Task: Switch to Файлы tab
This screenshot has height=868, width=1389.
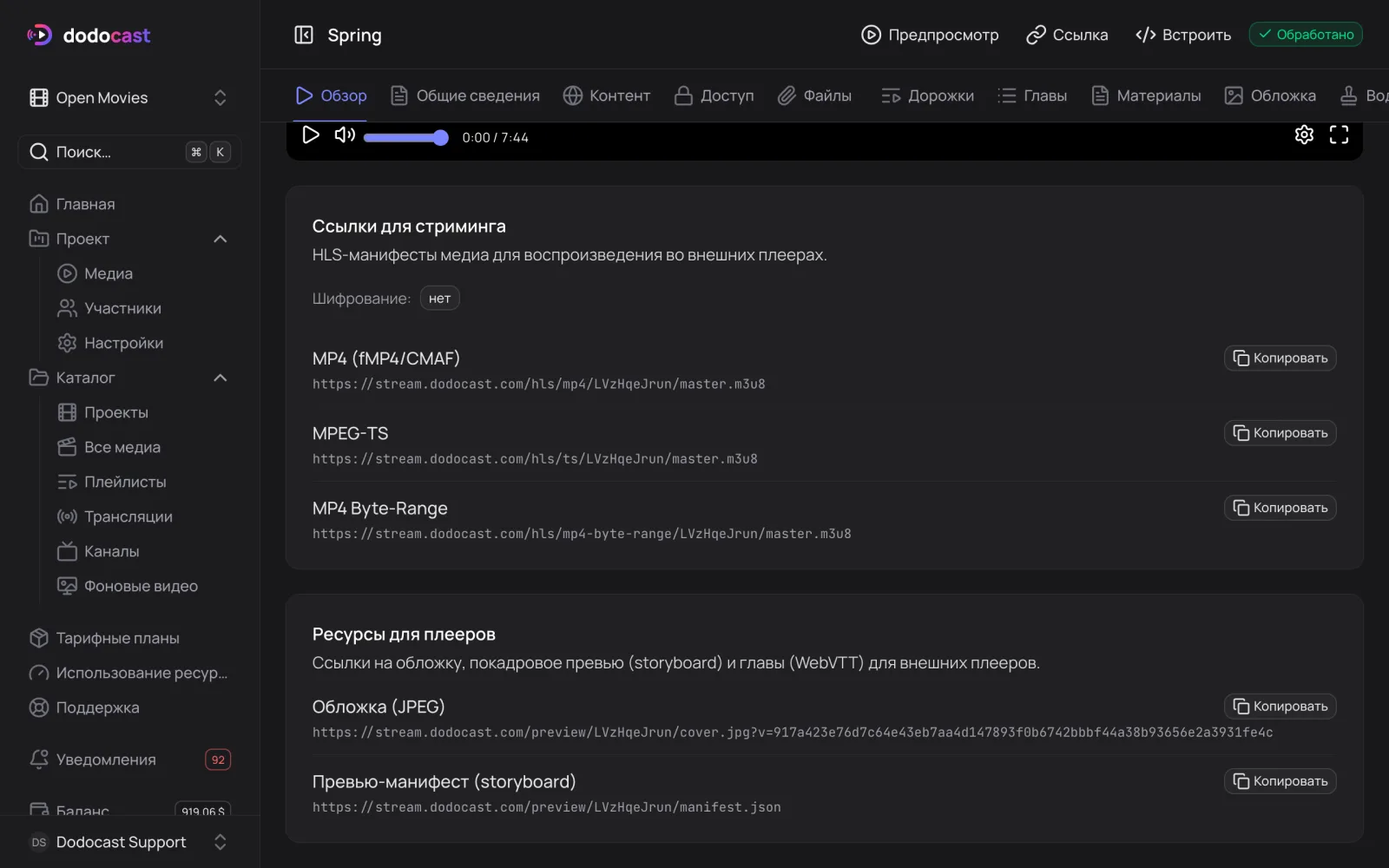Action: click(x=814, y=95)
